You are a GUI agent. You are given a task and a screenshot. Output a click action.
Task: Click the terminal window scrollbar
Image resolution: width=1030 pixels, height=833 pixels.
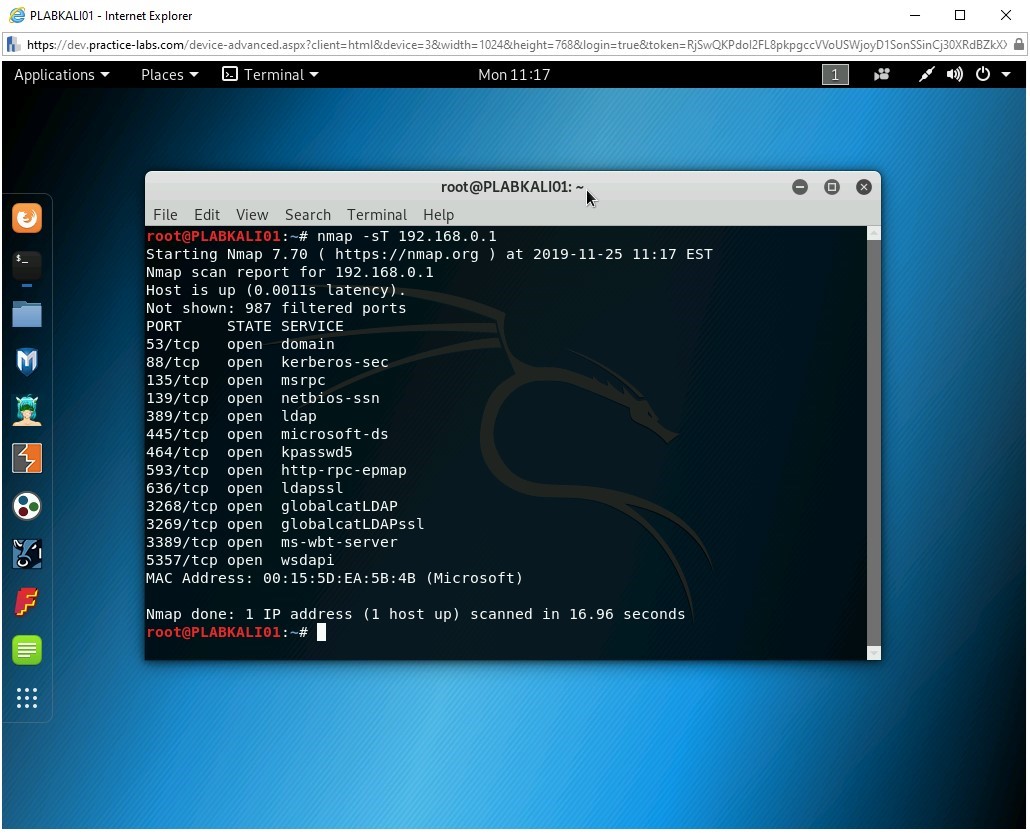click(872, 440)
